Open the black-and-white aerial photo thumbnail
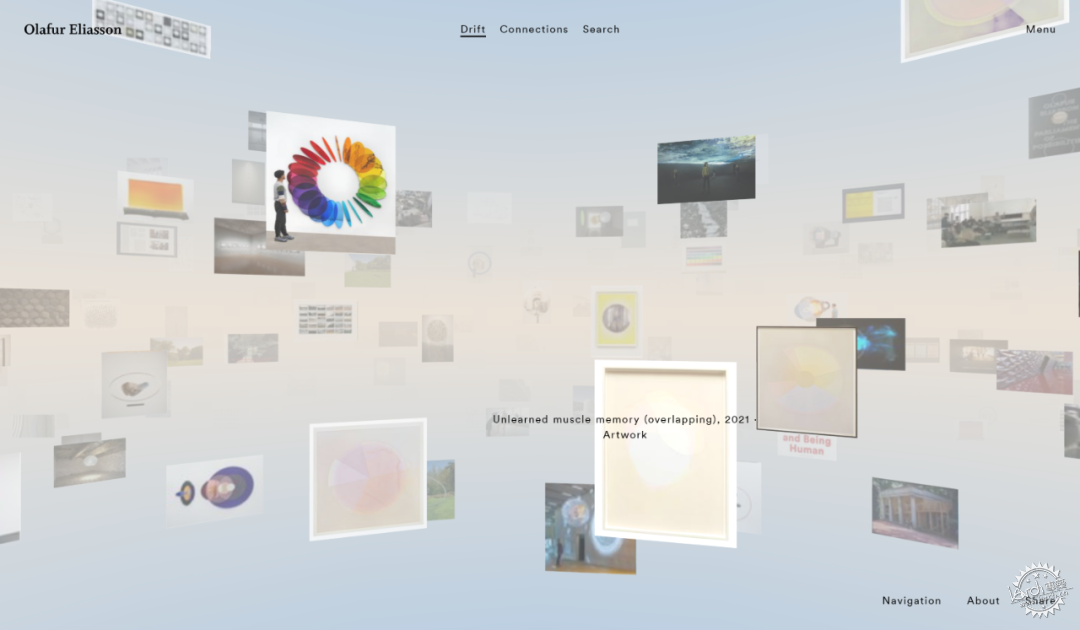This screenshot has width=1080, height=630. pos(703,220)
